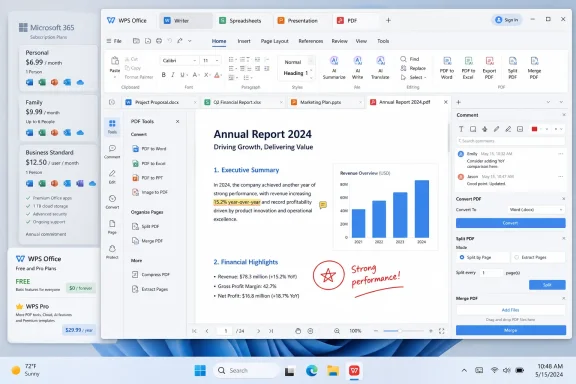Select Extract Pages in PDF Tools list
The image size is (576, 384).
[x=150, y=289]
